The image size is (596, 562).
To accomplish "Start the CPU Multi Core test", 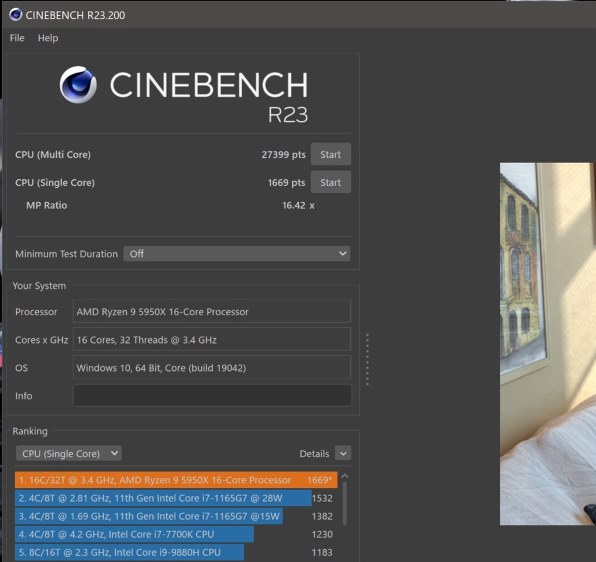I will click(x=331, y=154).
